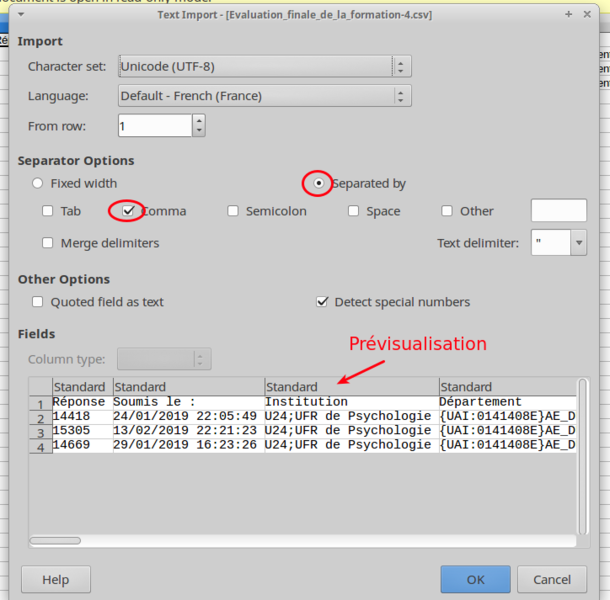The image size is (610, 600).
Task: Disable Detect special numbers option
Action: (x=322, y=301)
